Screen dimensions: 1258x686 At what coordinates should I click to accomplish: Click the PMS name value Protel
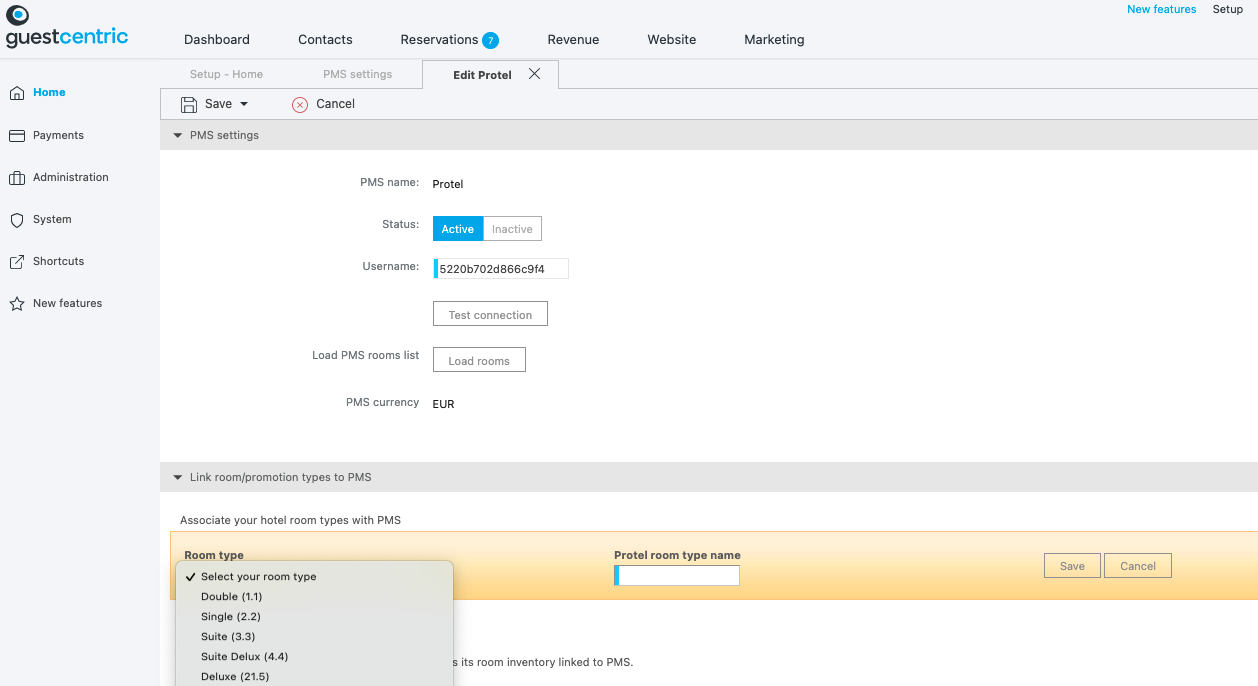(448, 184)
